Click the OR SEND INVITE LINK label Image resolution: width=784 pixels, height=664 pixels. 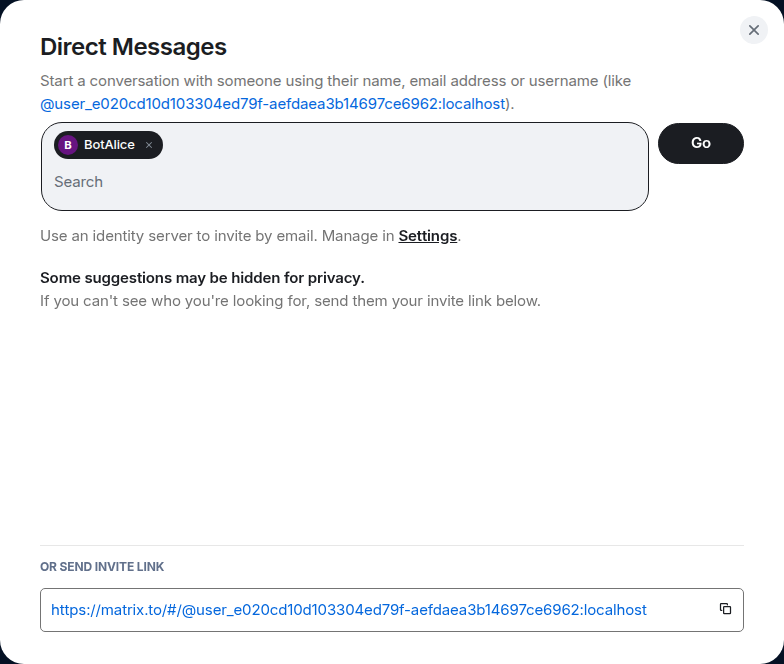(102, 567)
